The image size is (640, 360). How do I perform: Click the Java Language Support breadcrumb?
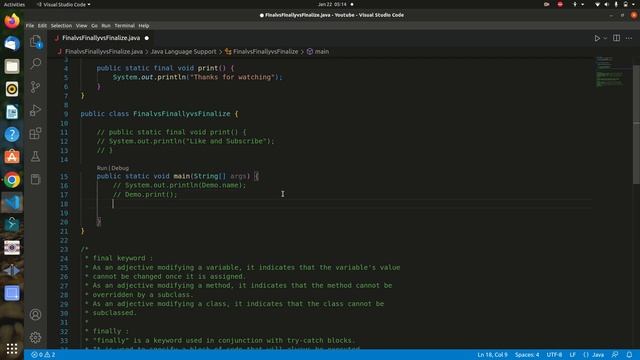pyautogui.click(x=183, y=51)
